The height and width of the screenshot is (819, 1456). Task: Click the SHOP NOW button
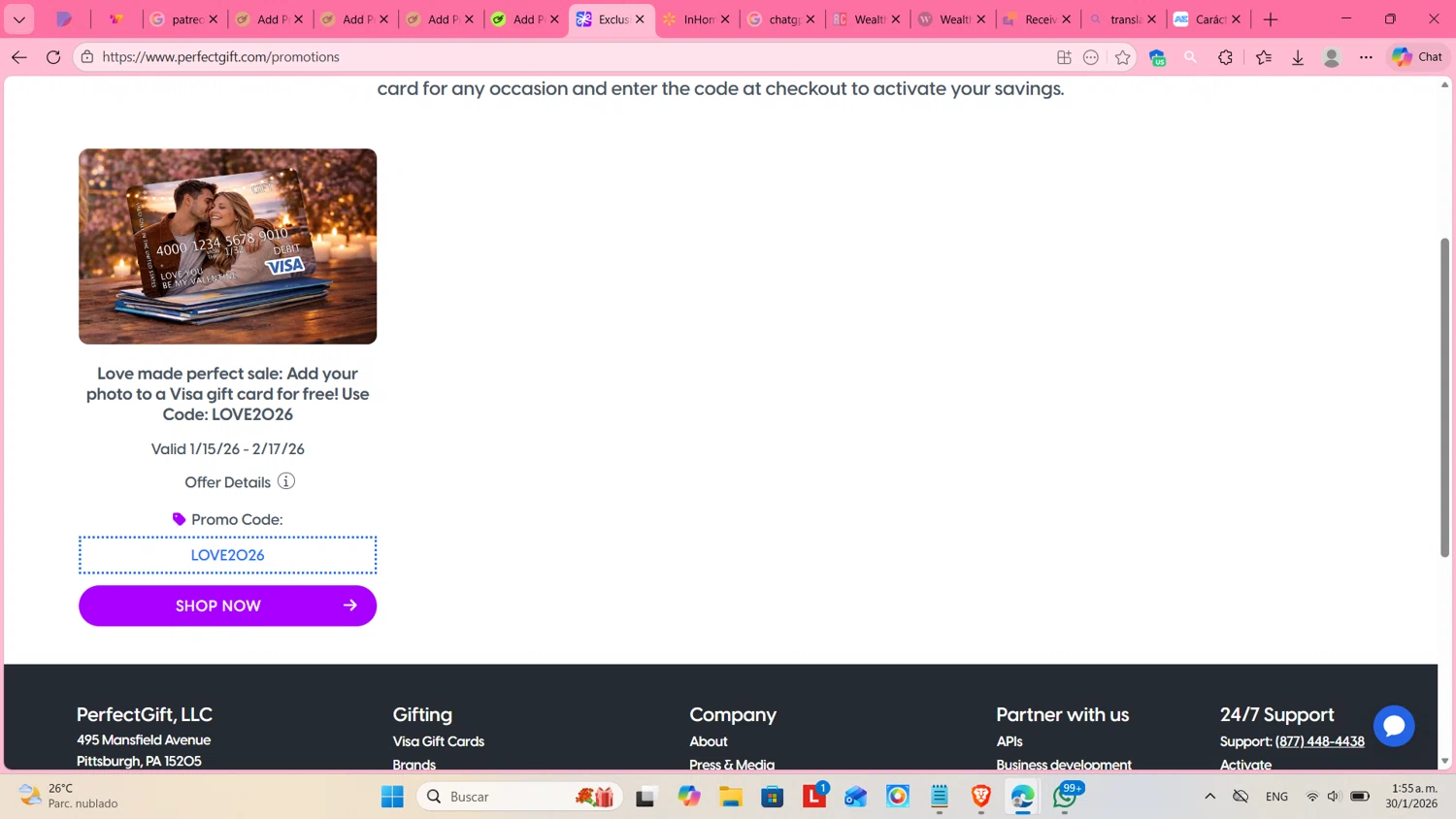click(227, 606)
